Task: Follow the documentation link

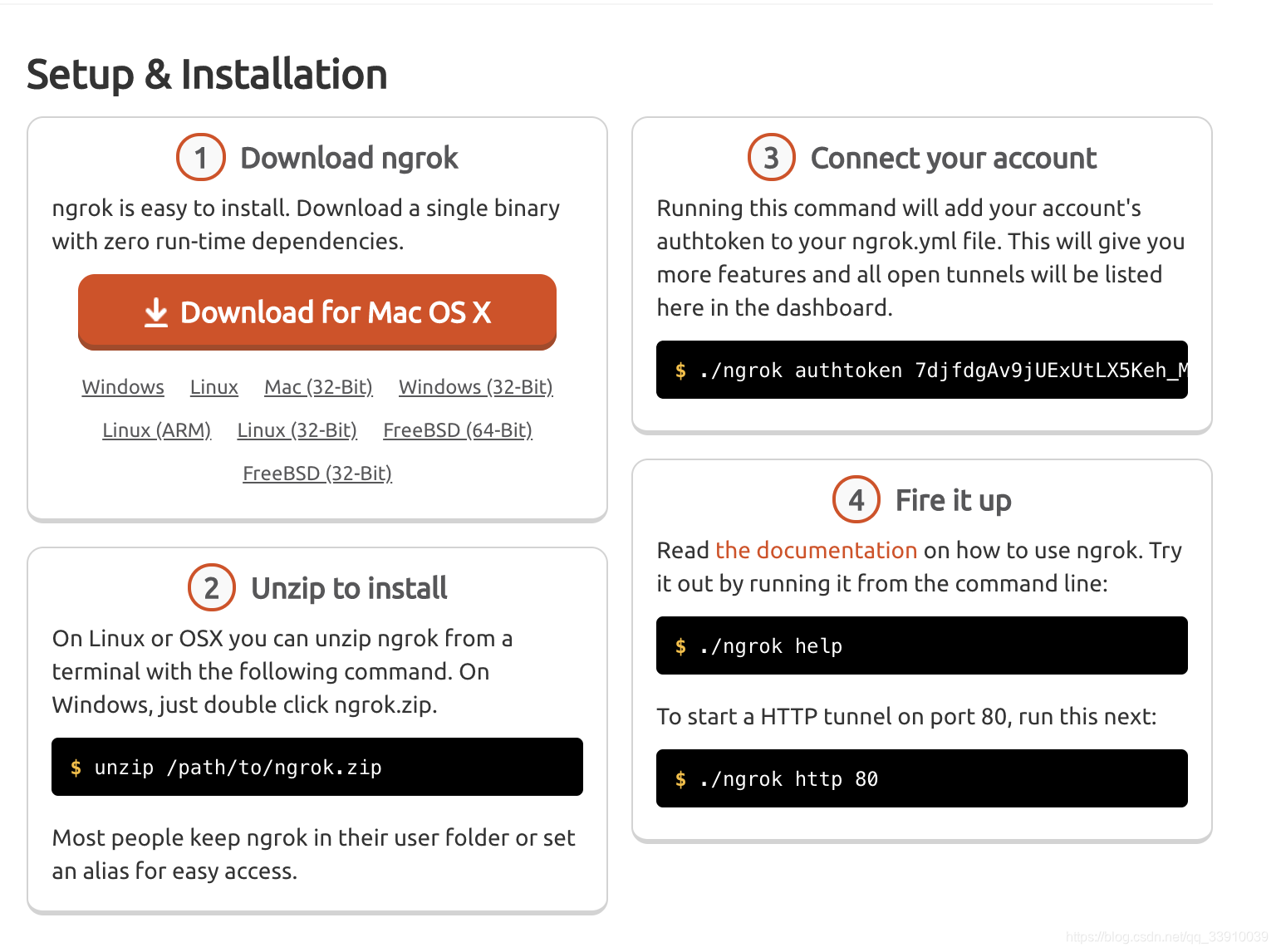Action: [x=816, y=550]
